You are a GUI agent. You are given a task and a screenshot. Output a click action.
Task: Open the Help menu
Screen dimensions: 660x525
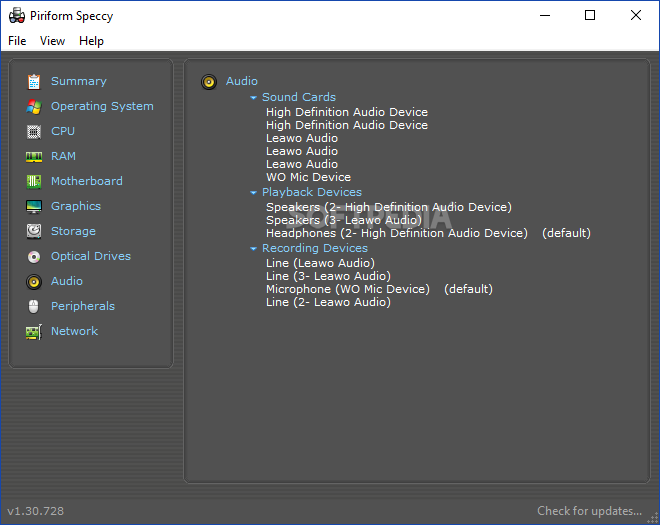pos(91,41)
